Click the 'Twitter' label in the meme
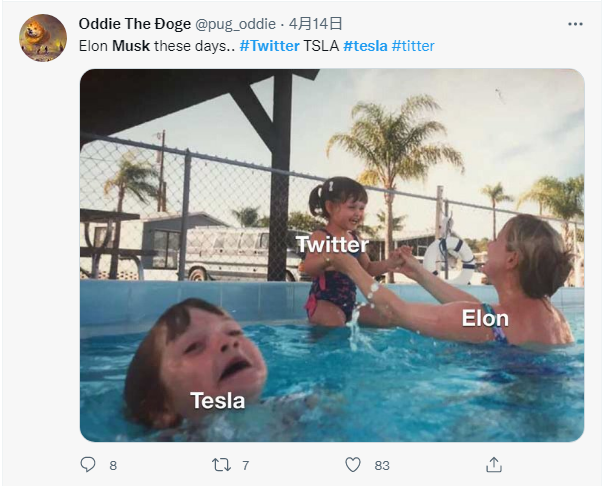Viewport: 602px width, 486px height. 332,244
